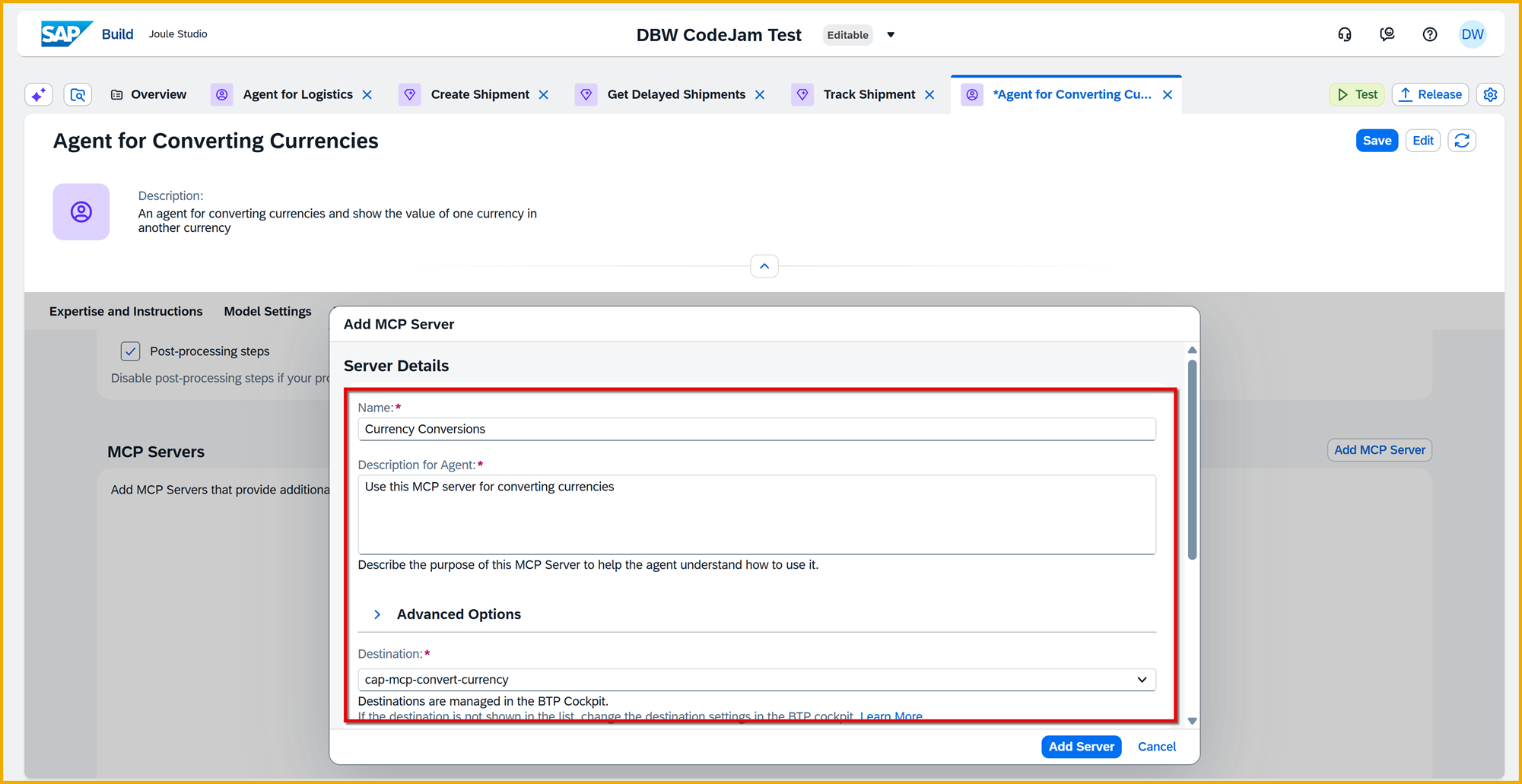
Task: Save the agent
Action: pyautogui.click(x=1377, y=141)
